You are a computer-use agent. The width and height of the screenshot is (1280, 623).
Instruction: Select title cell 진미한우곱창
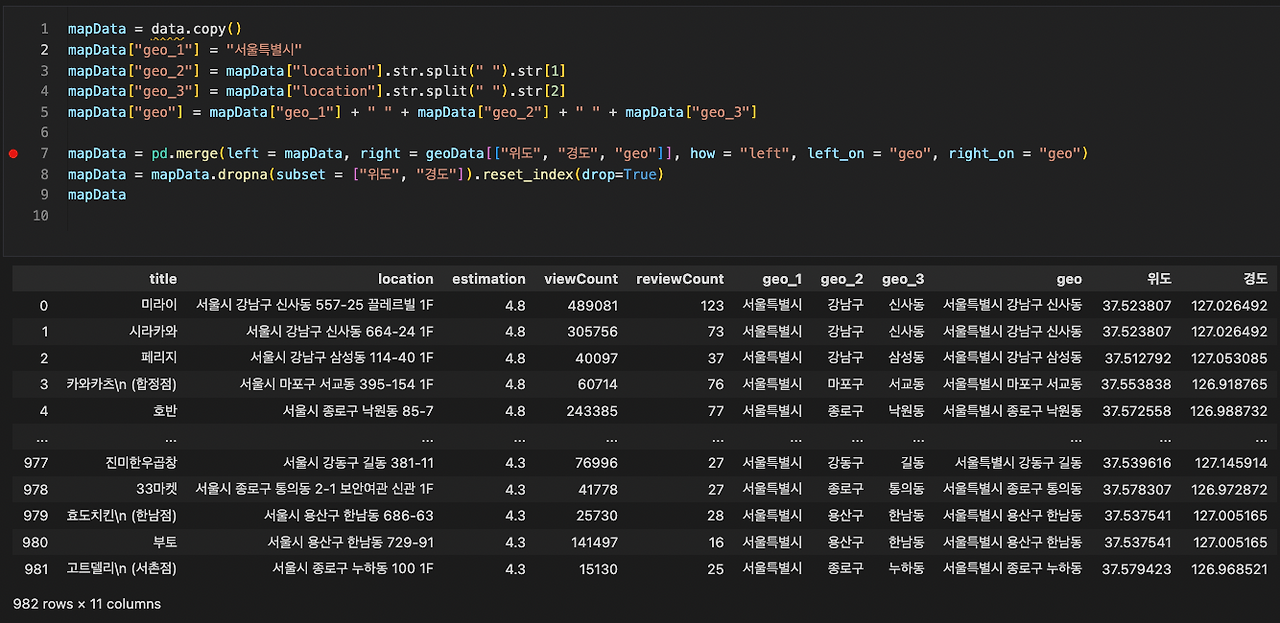(x=141, y=463)
